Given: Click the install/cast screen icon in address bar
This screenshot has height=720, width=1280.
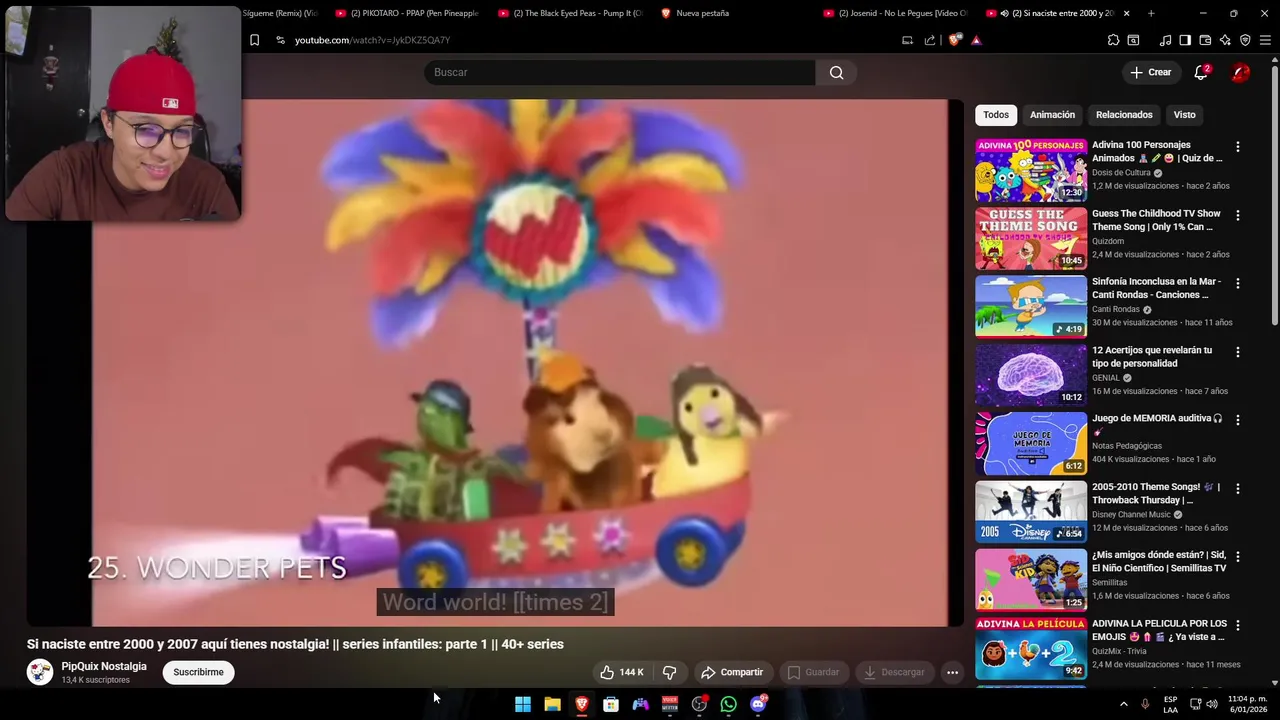Looking at the screenshot, I should click(x=907, y=40).
